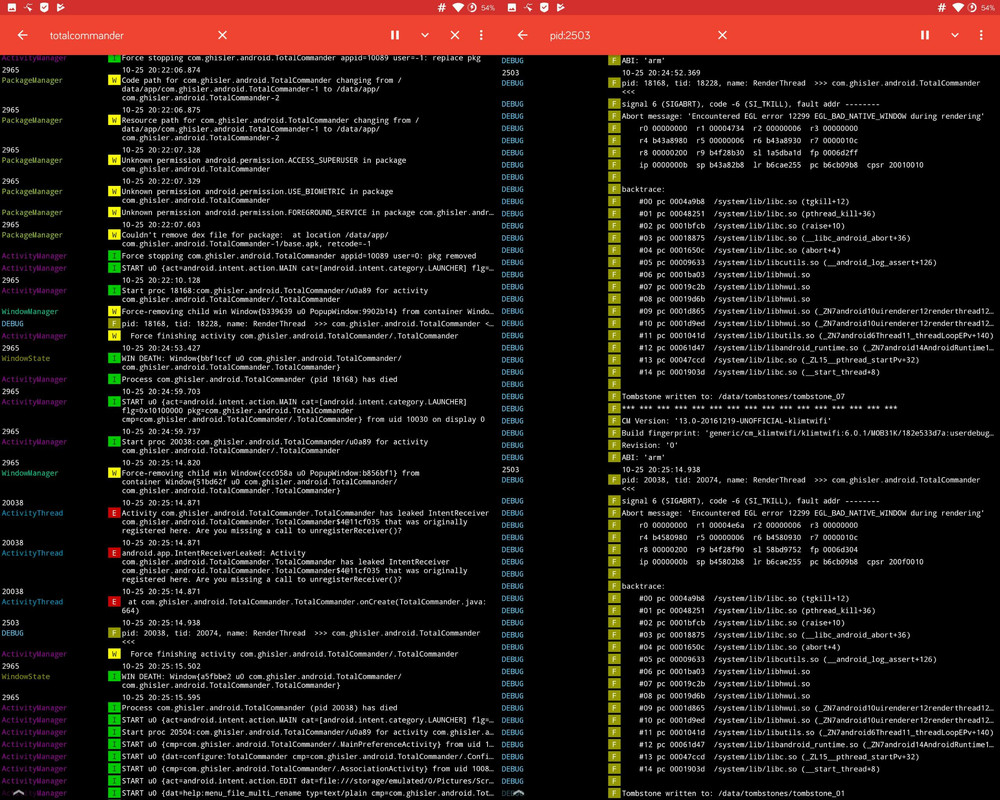Select 'Process ... (pid 18168) has died' entry
Screen dimensions: 1000x800
pos(249,379)
